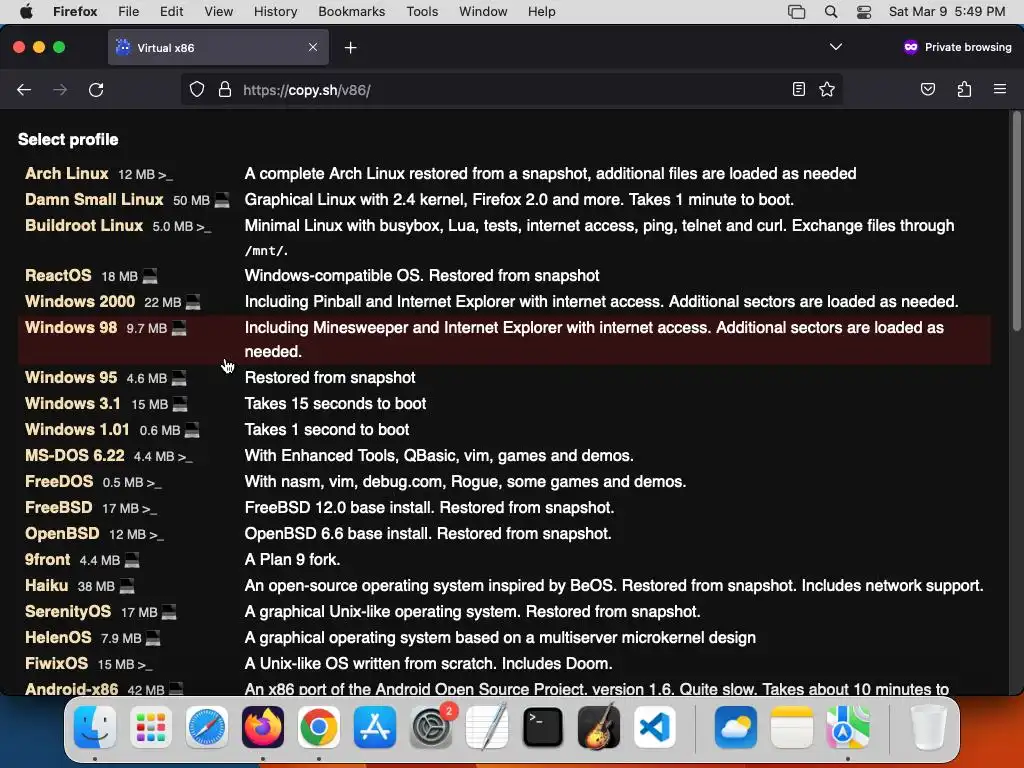Open the Apple menu
The image size is (1024, 768).
click(26, 12)
